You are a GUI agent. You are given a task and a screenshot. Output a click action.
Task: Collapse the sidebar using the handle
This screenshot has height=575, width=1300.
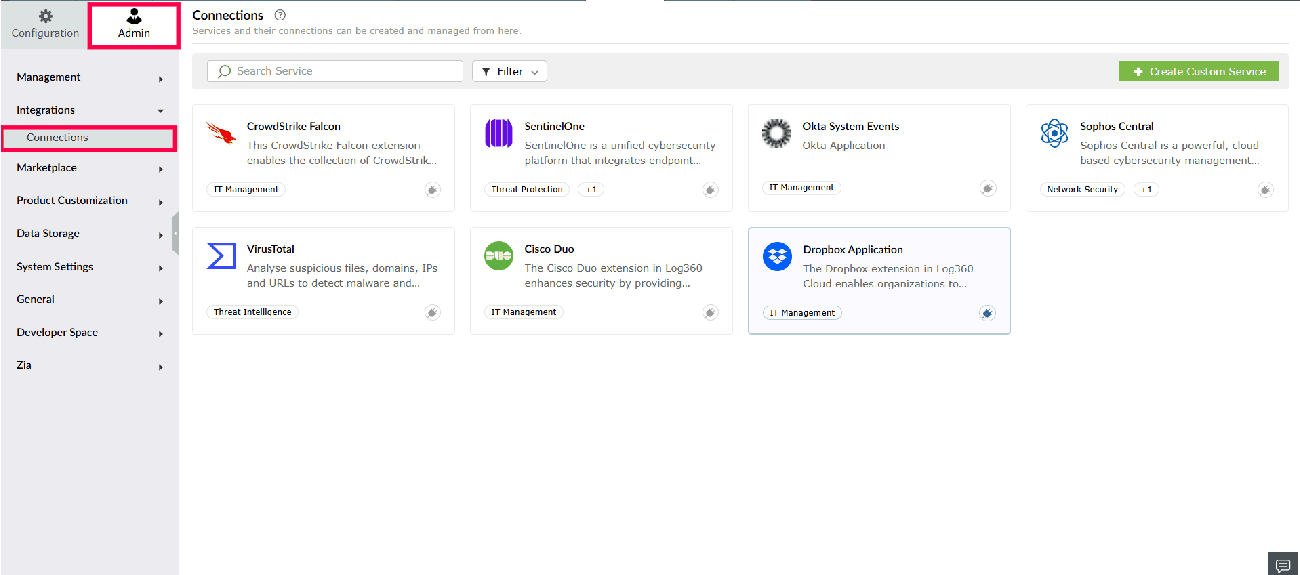(176, 234)
